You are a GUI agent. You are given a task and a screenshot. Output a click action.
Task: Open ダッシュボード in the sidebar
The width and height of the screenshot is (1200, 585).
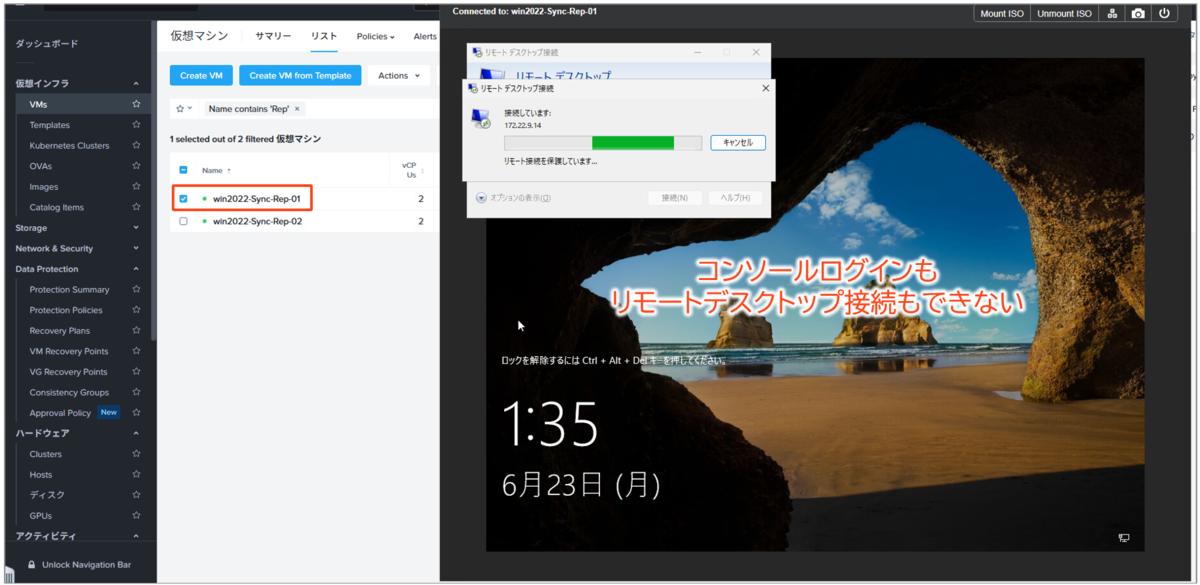47,44
